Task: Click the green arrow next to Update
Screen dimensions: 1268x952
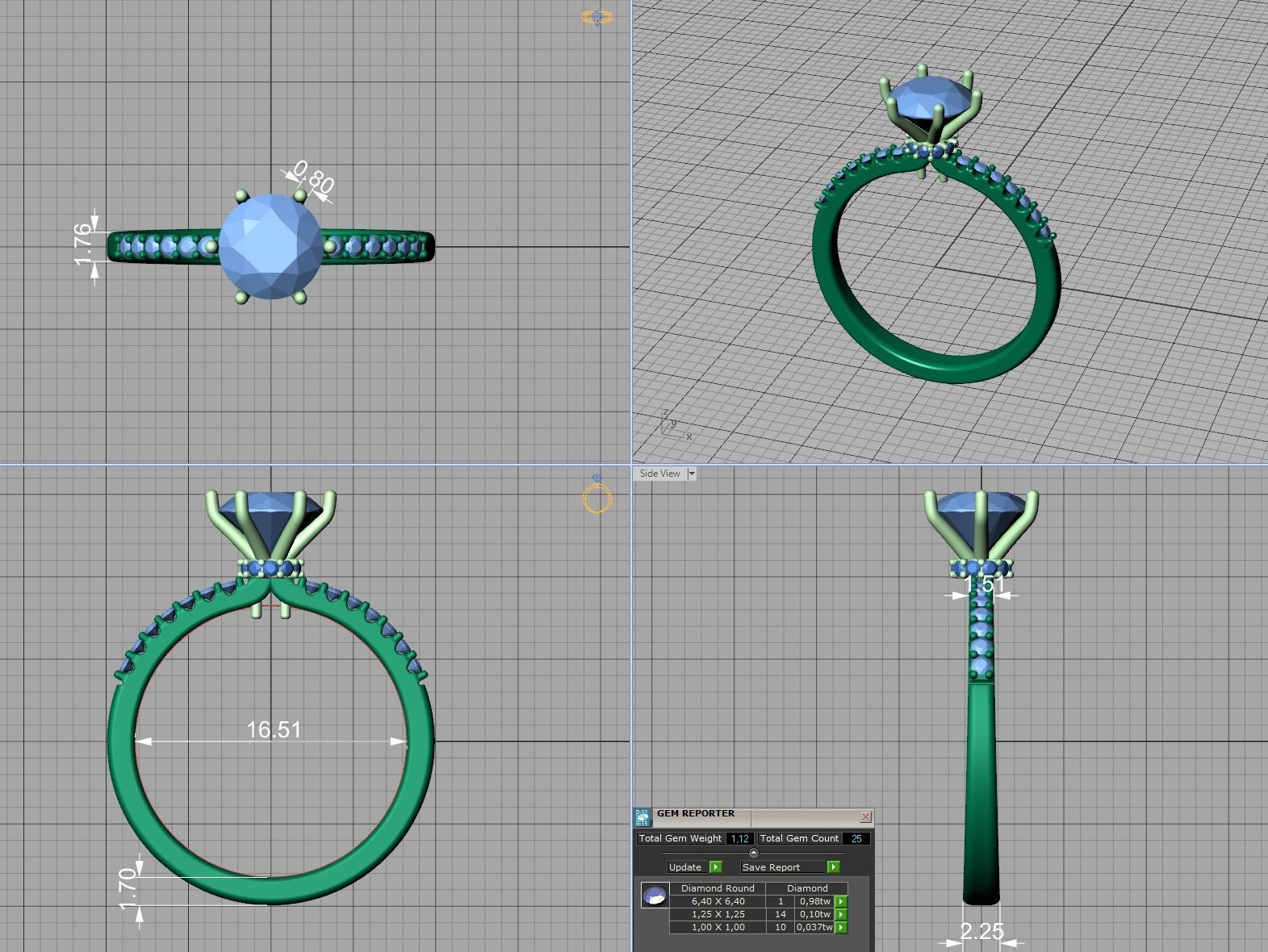Action: click(715, 866)
